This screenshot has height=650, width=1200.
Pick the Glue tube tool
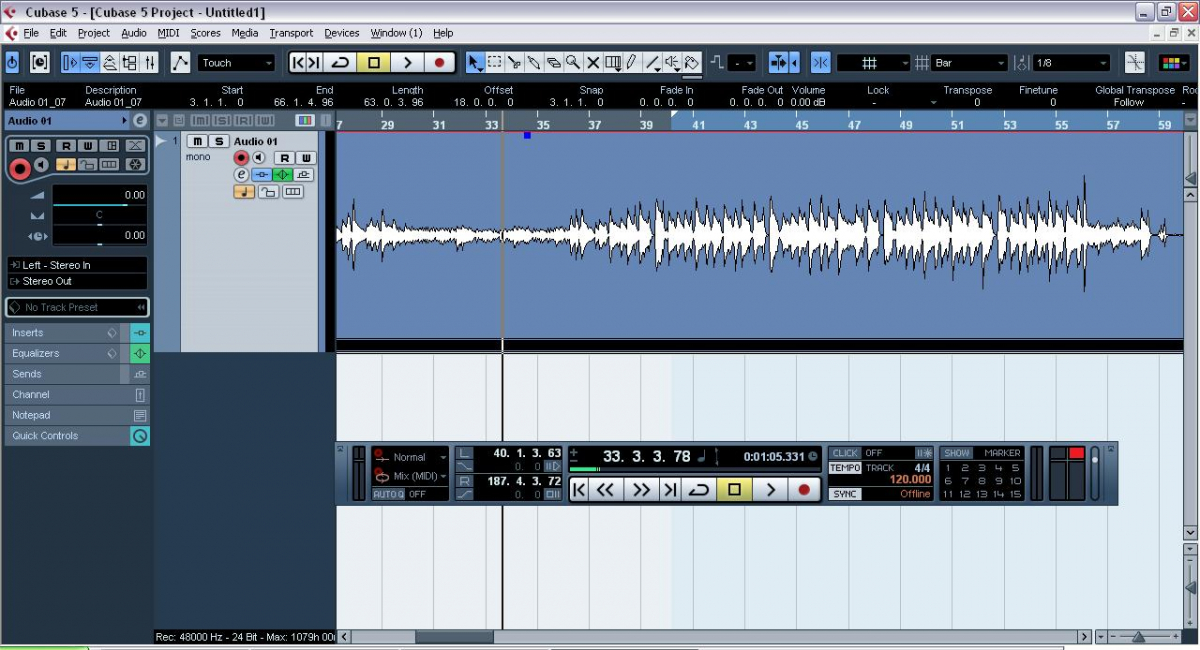tap(534, 63)
